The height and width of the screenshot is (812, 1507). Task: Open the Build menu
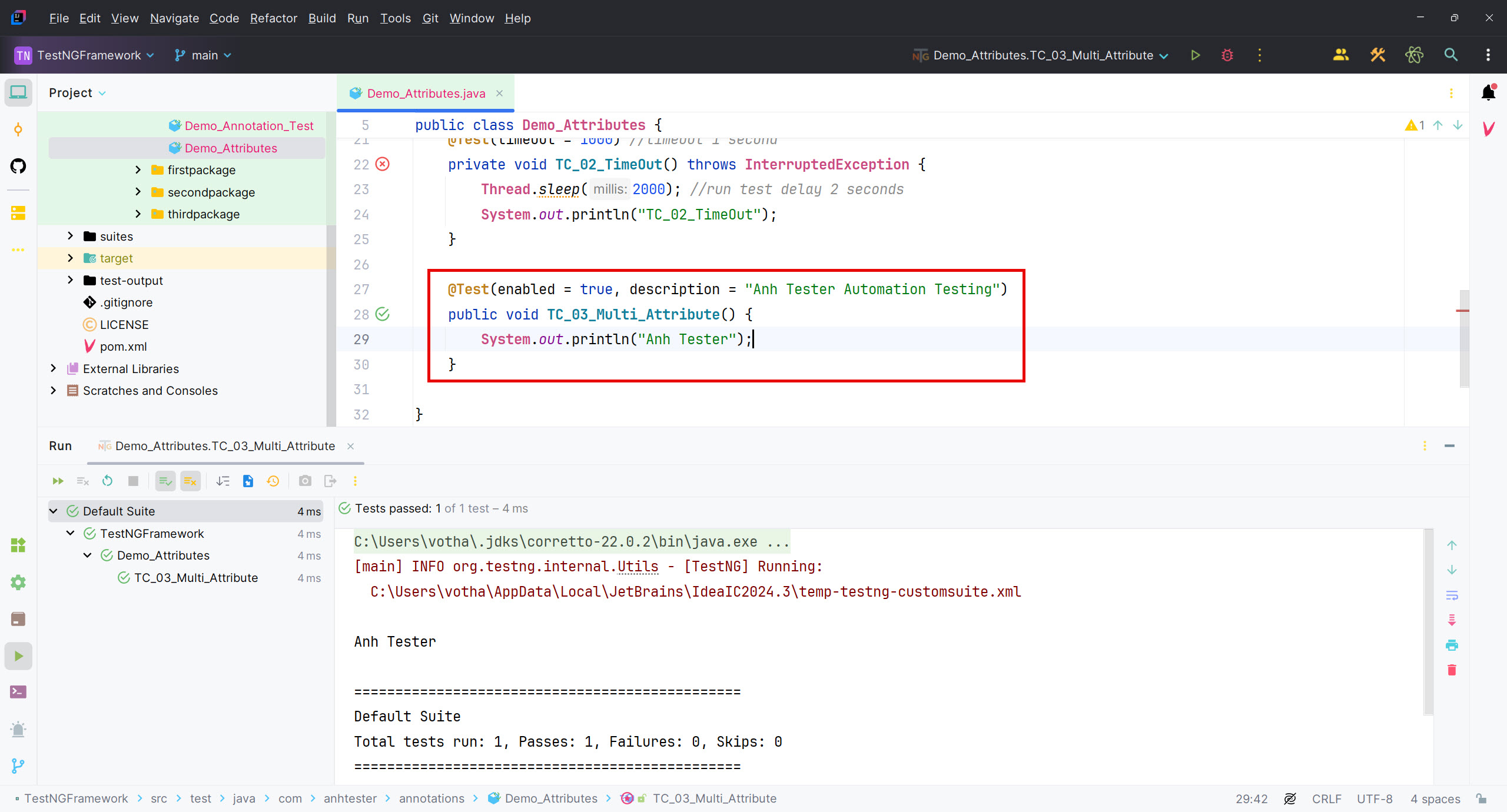click(x=322, y=18)
